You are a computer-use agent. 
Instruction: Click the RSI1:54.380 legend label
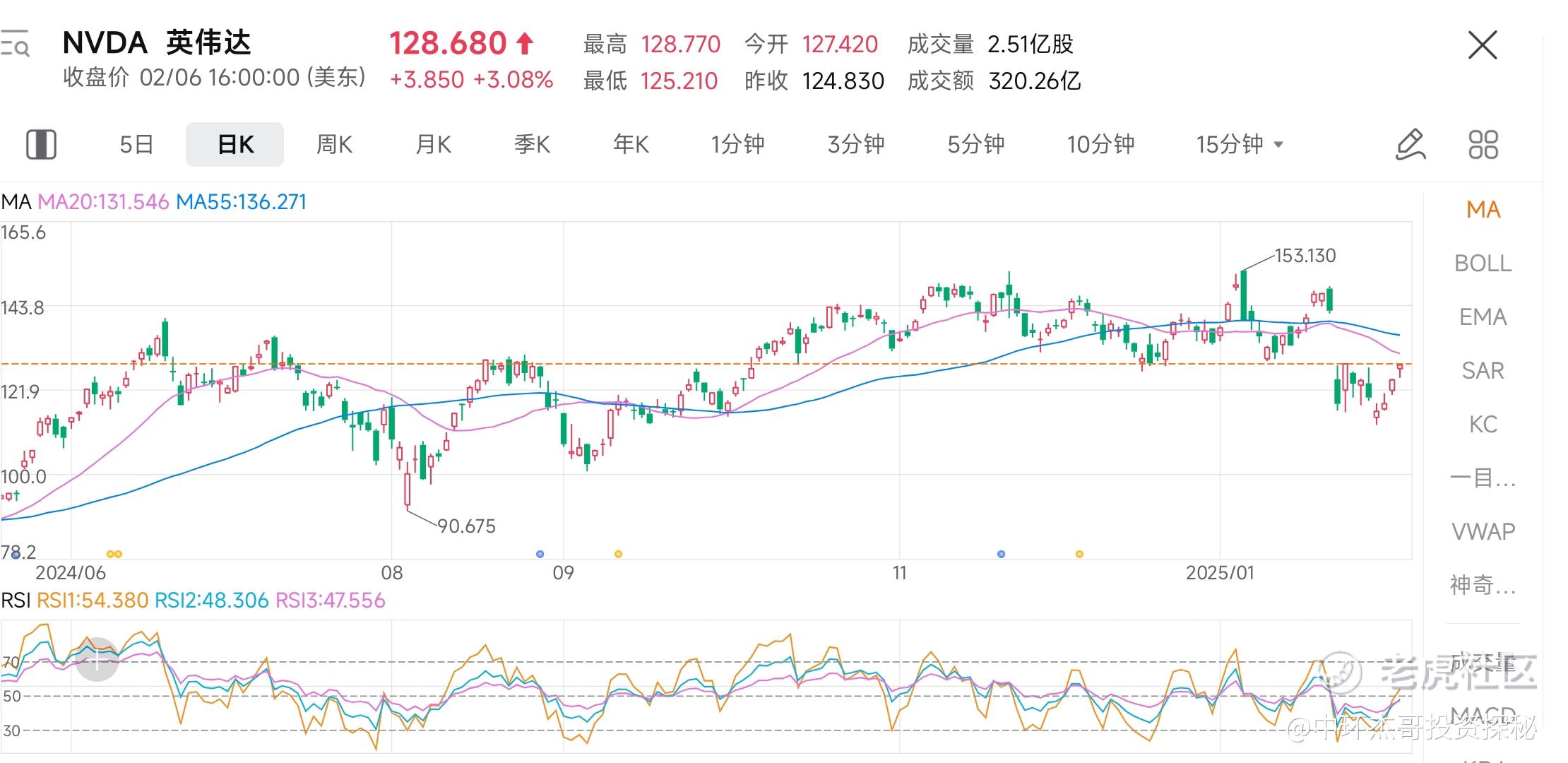(x=93, y=601)
